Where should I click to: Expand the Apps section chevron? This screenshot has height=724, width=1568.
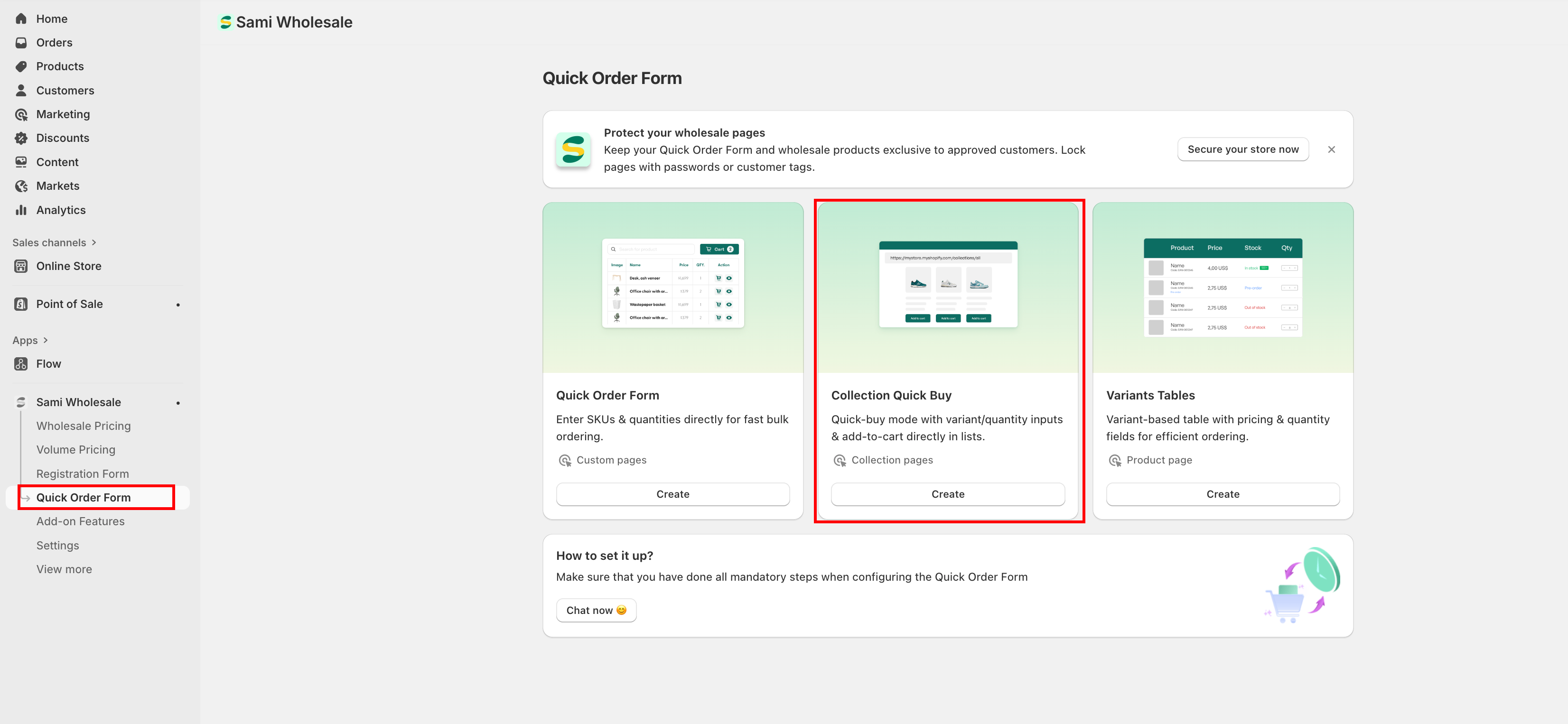[46, 341]
